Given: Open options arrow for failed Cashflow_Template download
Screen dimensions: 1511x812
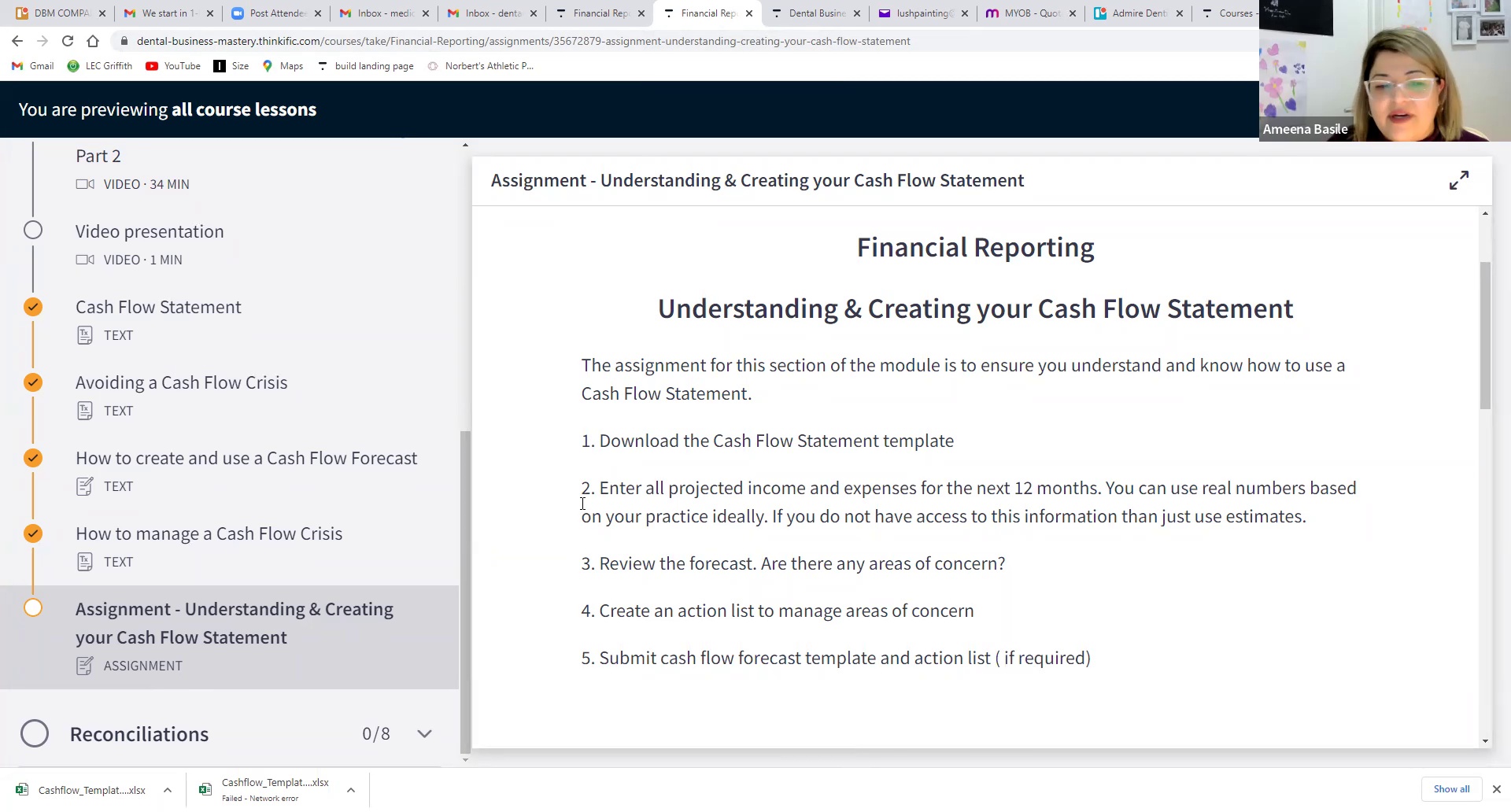Looking at the screenshot, I should tap(351, 790).
